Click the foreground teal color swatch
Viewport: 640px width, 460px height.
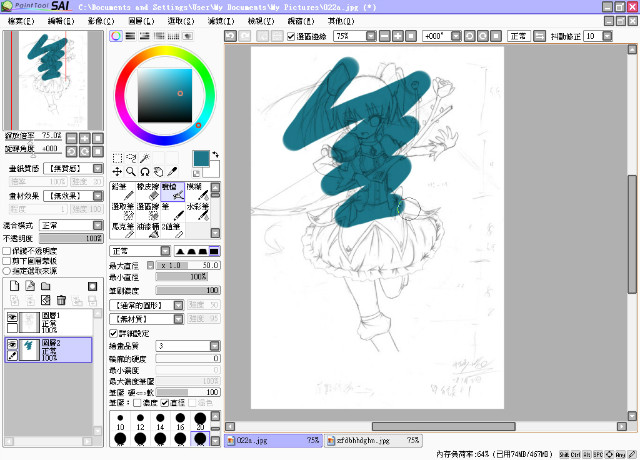pyautogui.click(x=201, y=158)
